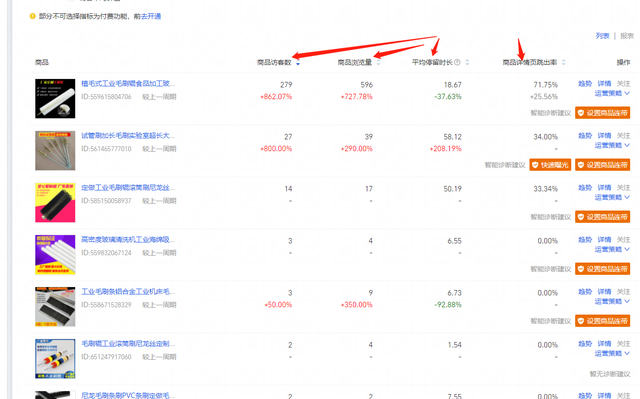View 详情 for product ID 651247917060
This screenshot has height=399, width=640.
pyautogui.click(x=604, y=344)
